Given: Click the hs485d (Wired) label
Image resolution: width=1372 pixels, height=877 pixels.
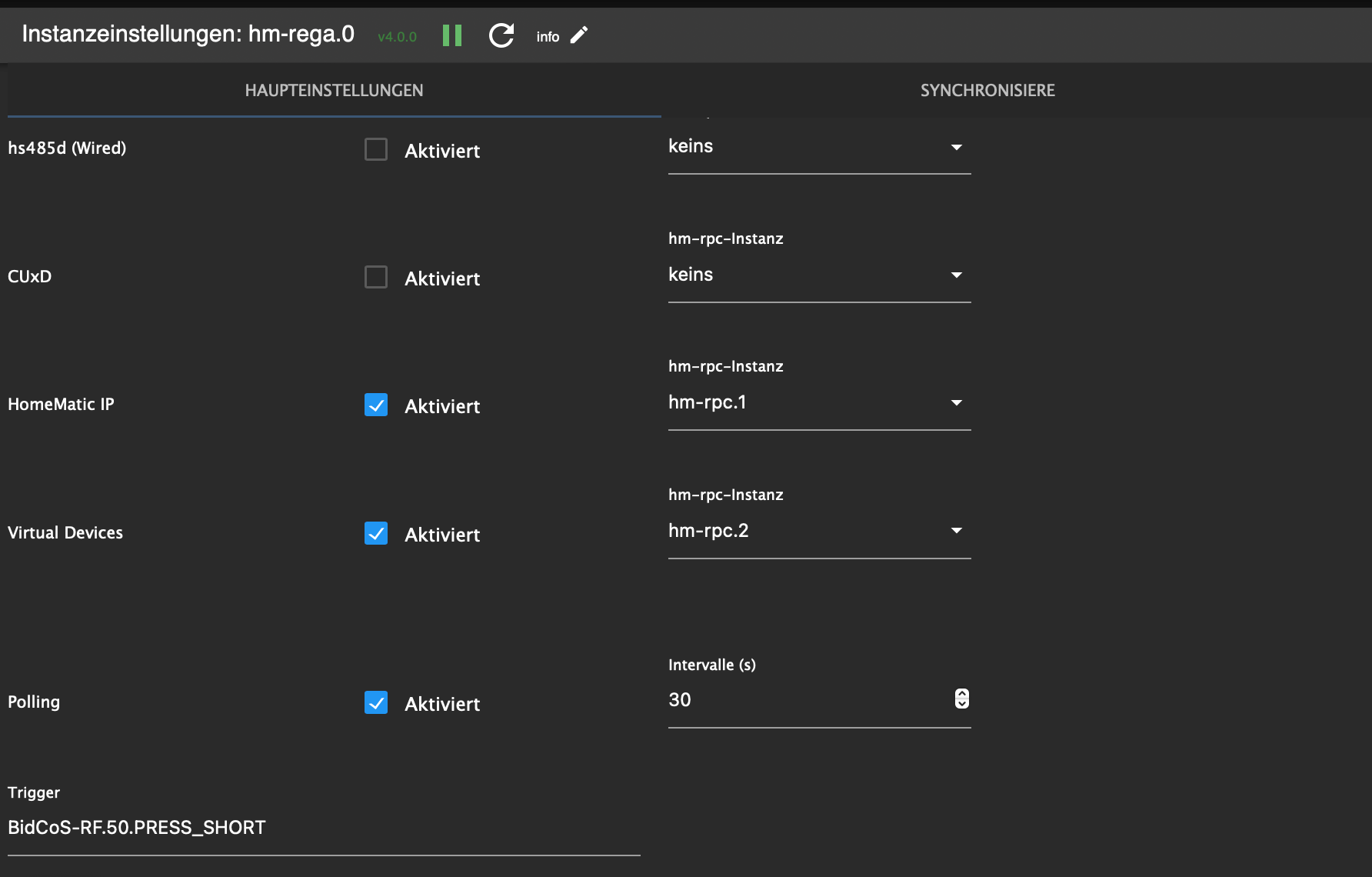Looking at the screenshot, I should point(67,148).
